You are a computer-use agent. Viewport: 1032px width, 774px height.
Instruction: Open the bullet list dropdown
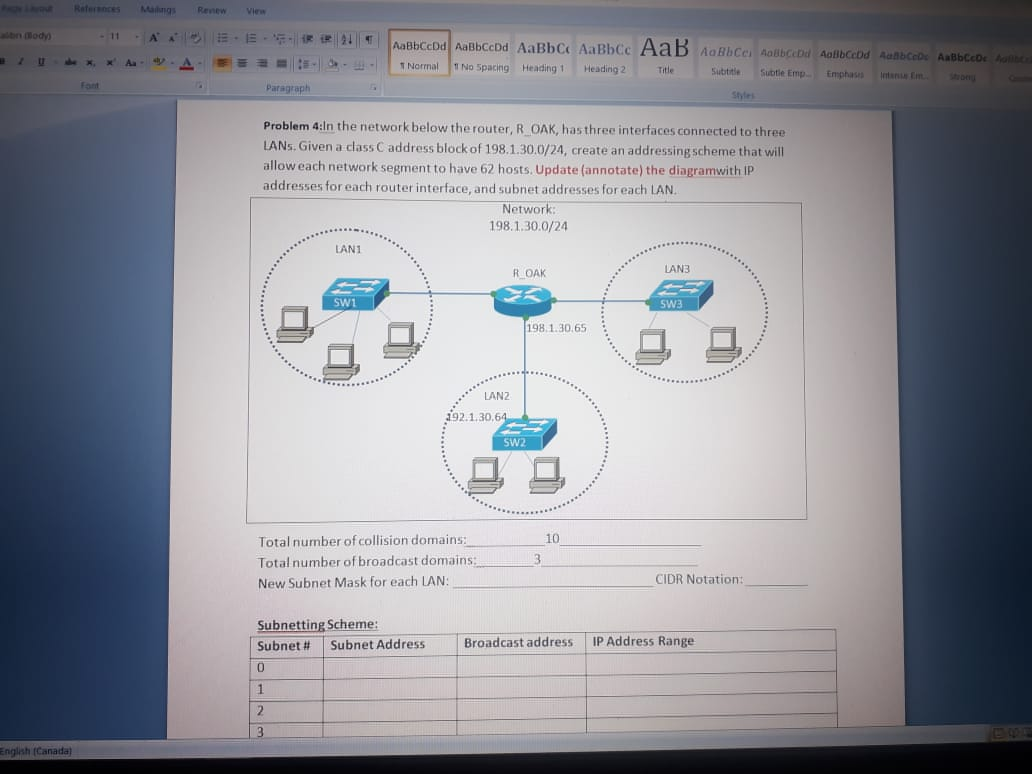pyautogui.click(x=236, y=38)
